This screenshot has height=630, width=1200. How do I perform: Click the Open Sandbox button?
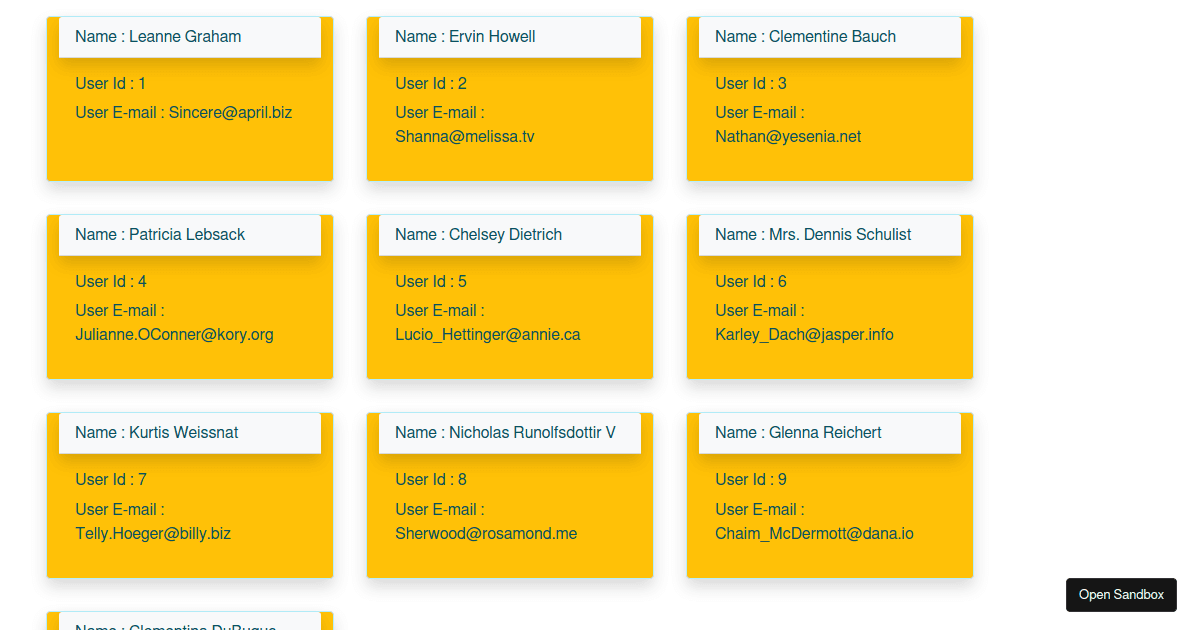(x=1121, y=594)
